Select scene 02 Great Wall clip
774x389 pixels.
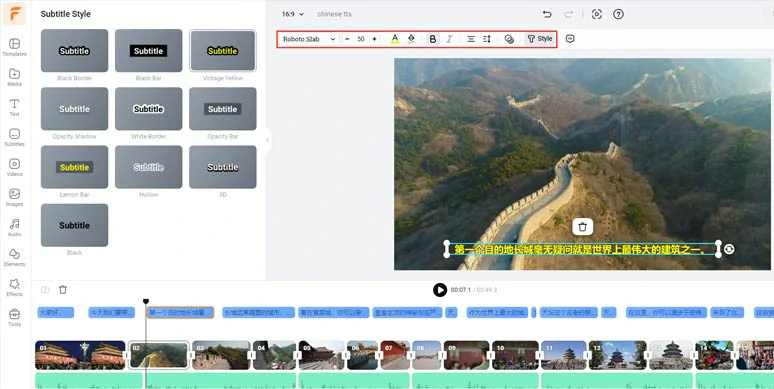[159, 355]
